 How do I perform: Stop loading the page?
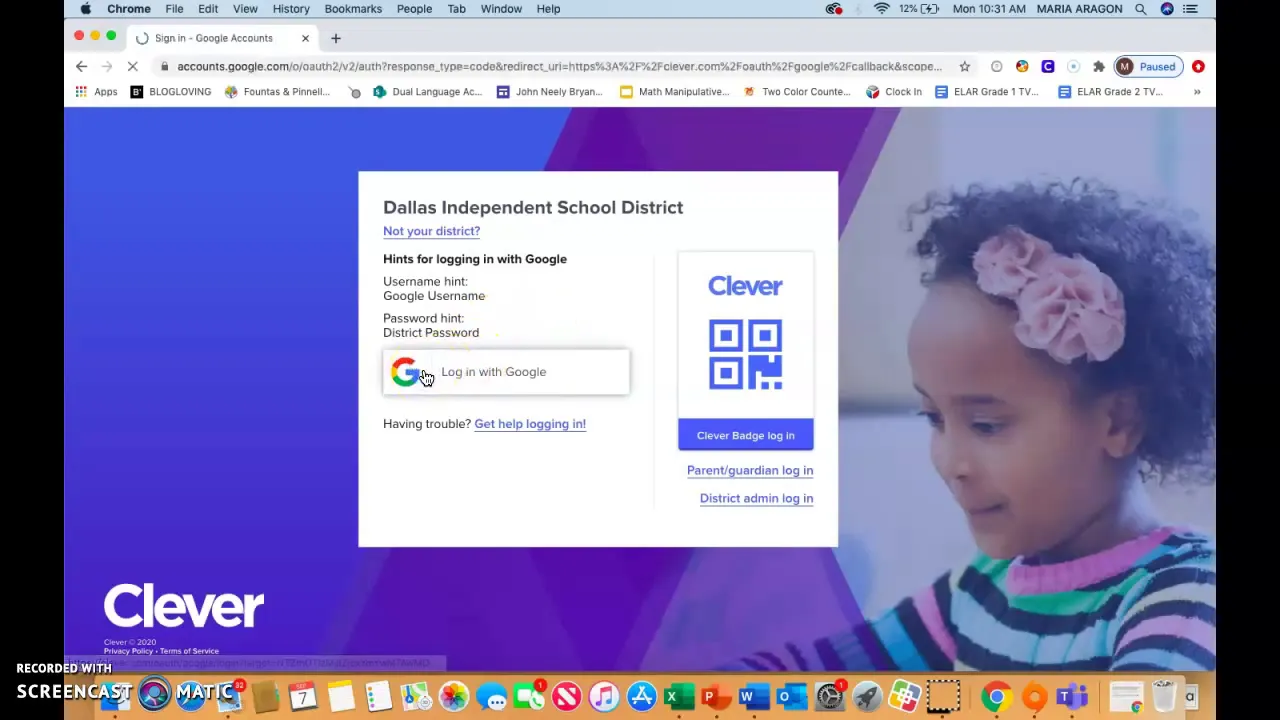coord(133,66)
